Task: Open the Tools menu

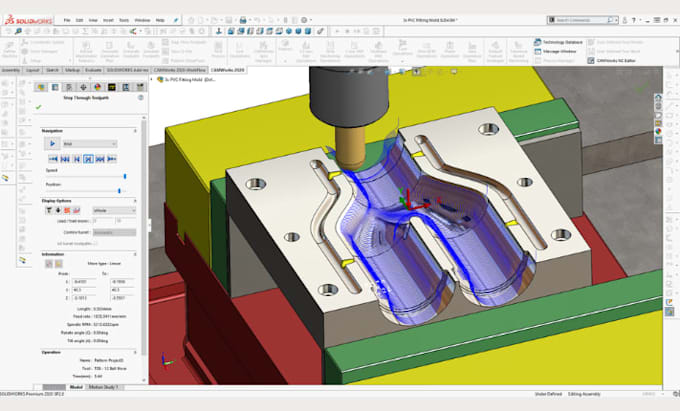Action: [x=124, y=20]
